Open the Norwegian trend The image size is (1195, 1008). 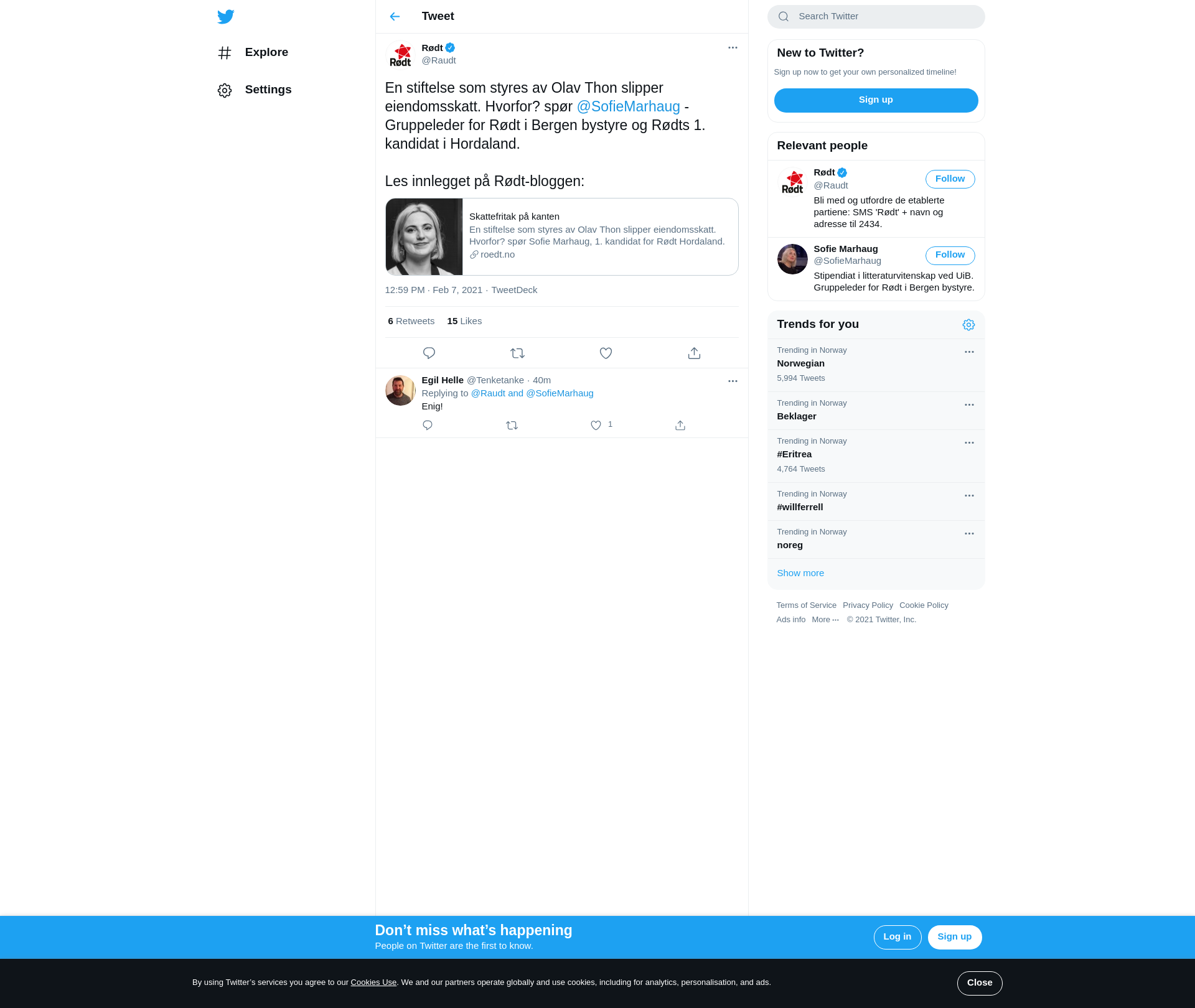tap(876, 365)
